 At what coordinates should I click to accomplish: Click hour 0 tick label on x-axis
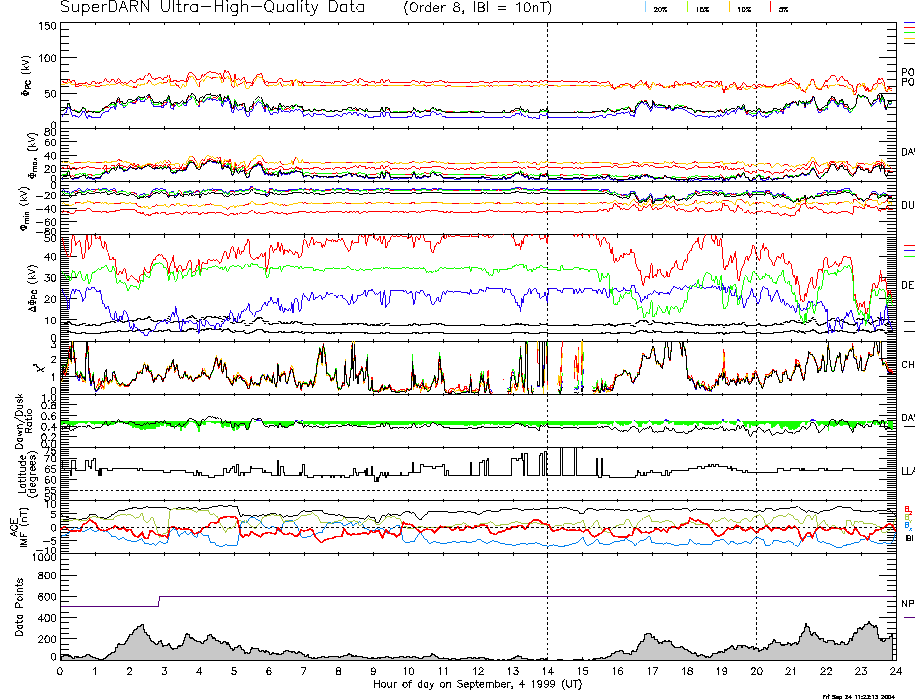60,671
